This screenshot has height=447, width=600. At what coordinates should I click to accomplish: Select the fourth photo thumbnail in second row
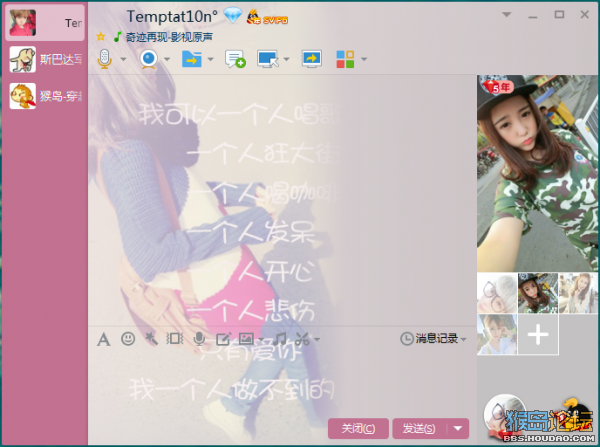[x=497, y=334]
